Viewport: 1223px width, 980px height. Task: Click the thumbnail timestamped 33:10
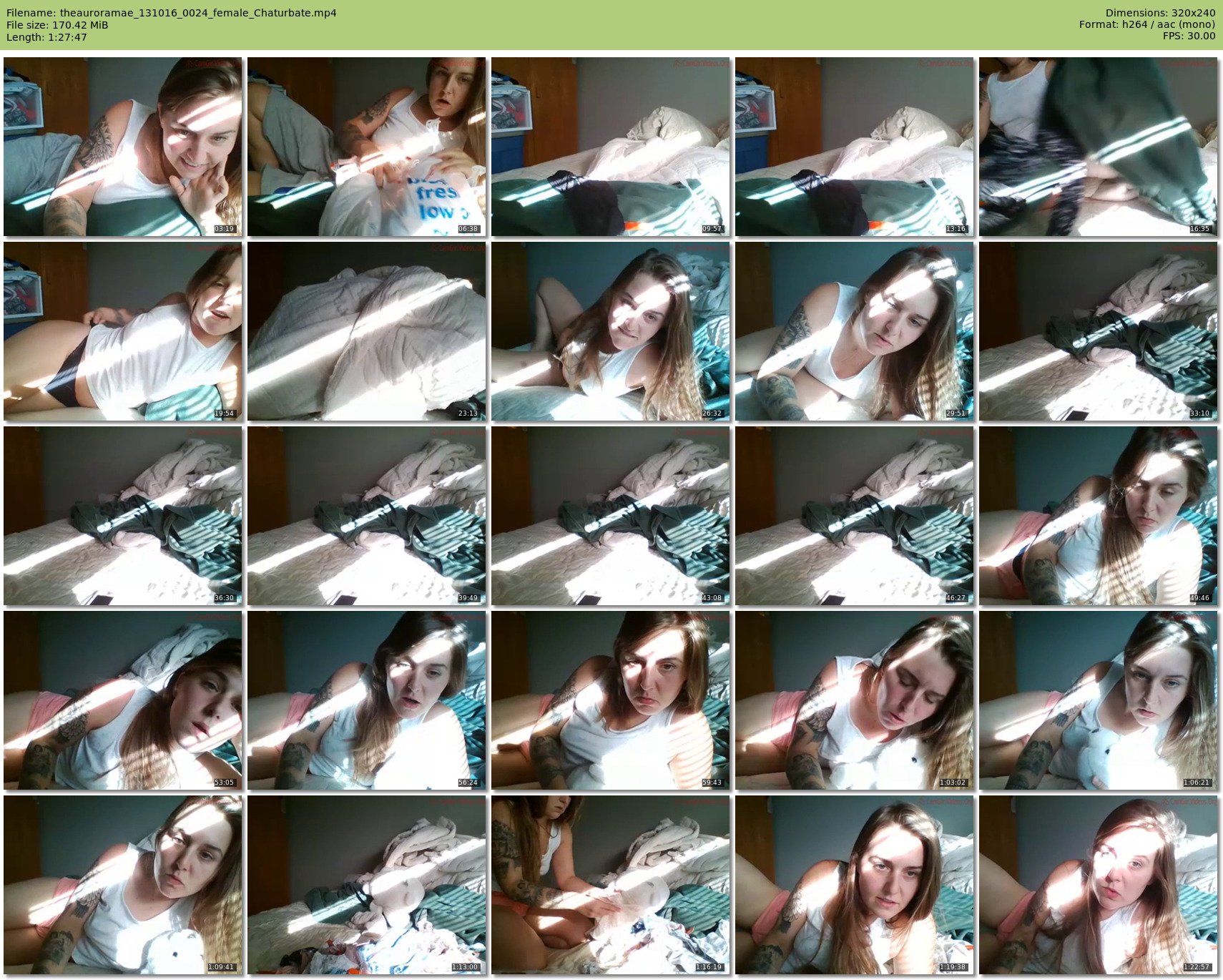1098,331
